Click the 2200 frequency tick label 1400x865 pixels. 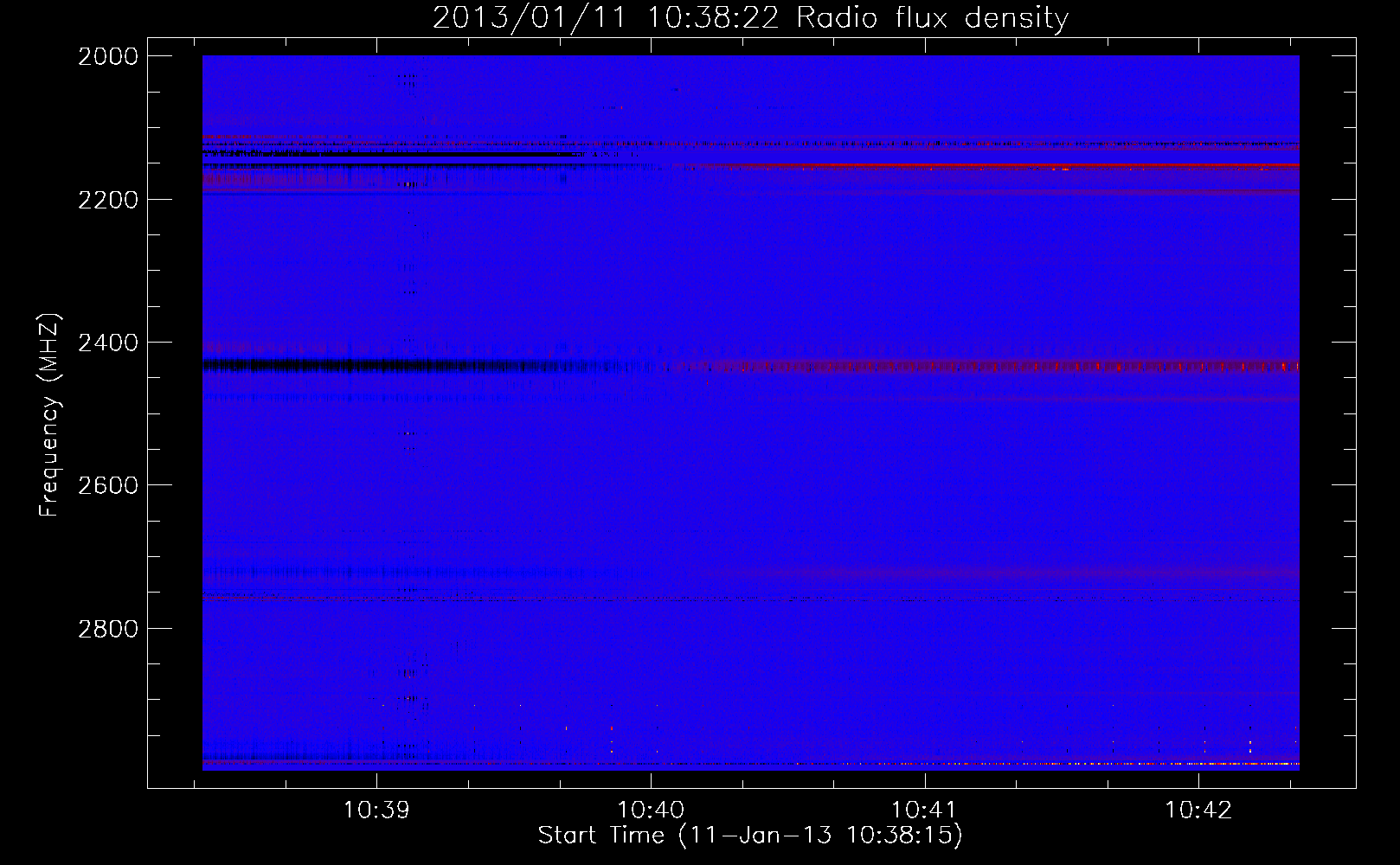pos(108,200)
